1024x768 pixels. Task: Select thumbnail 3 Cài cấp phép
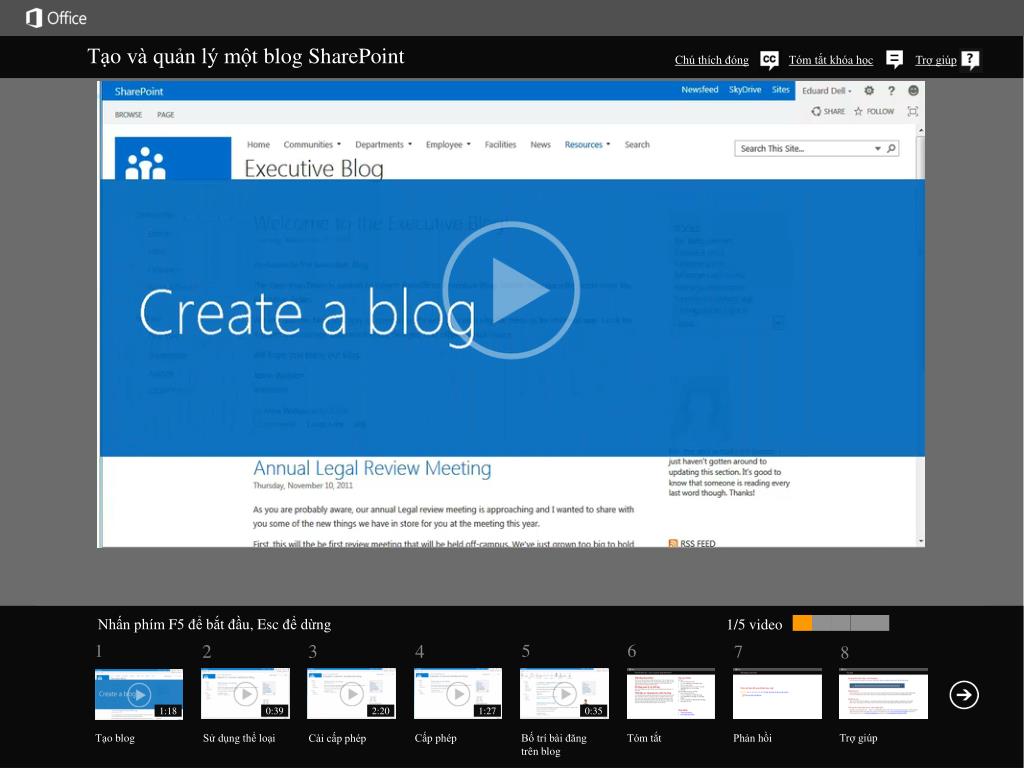pyautogui.click(x=351, y=694)
